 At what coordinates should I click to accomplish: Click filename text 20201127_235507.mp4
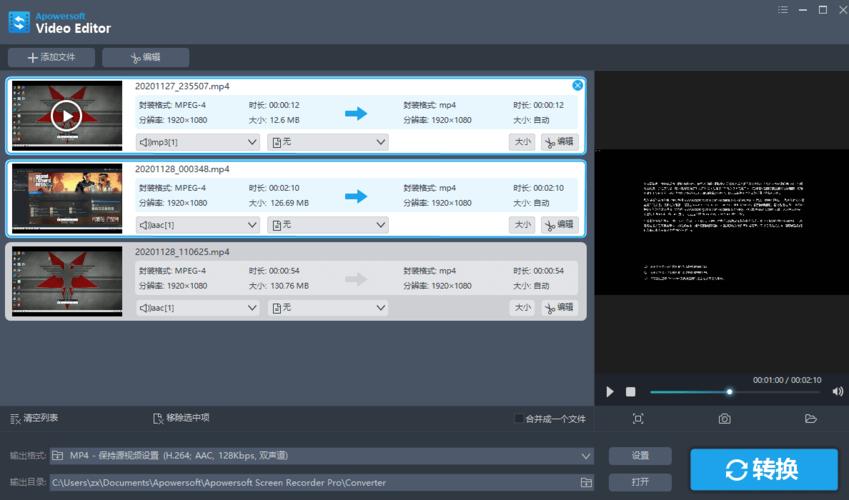tap(182, 86)
